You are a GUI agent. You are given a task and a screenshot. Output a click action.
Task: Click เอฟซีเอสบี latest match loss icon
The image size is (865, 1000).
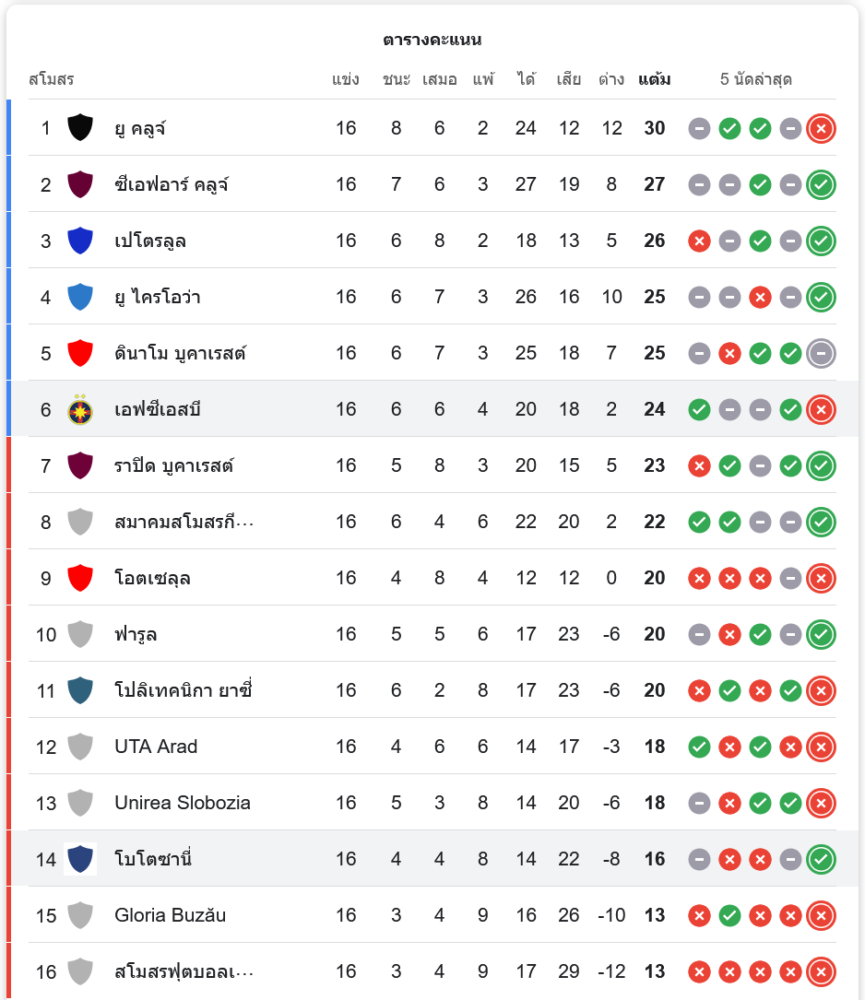(x=821, y=409)
